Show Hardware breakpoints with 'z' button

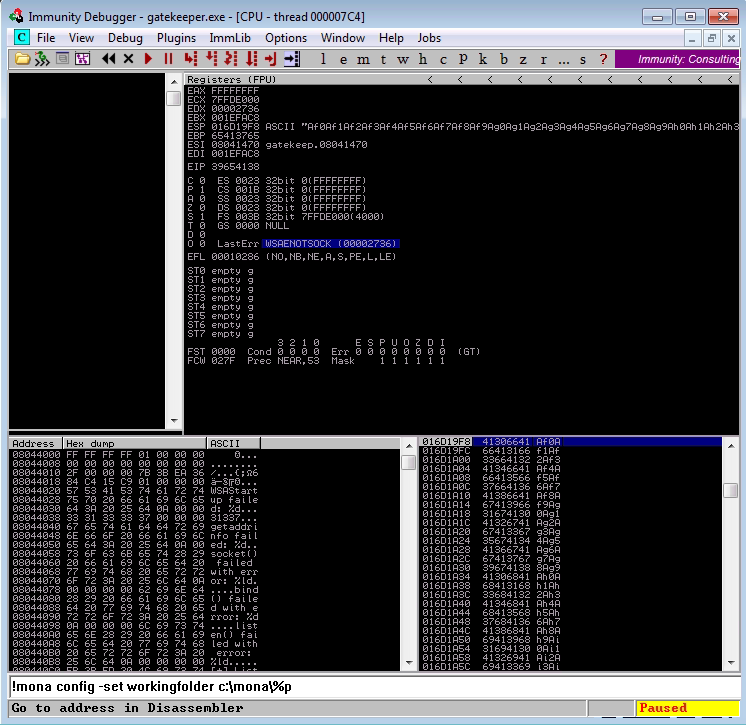point(523,59)
